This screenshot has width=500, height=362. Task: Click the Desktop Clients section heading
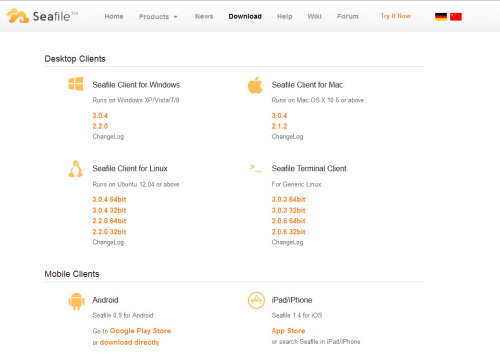pyautogui.click(x=75, y=59)
